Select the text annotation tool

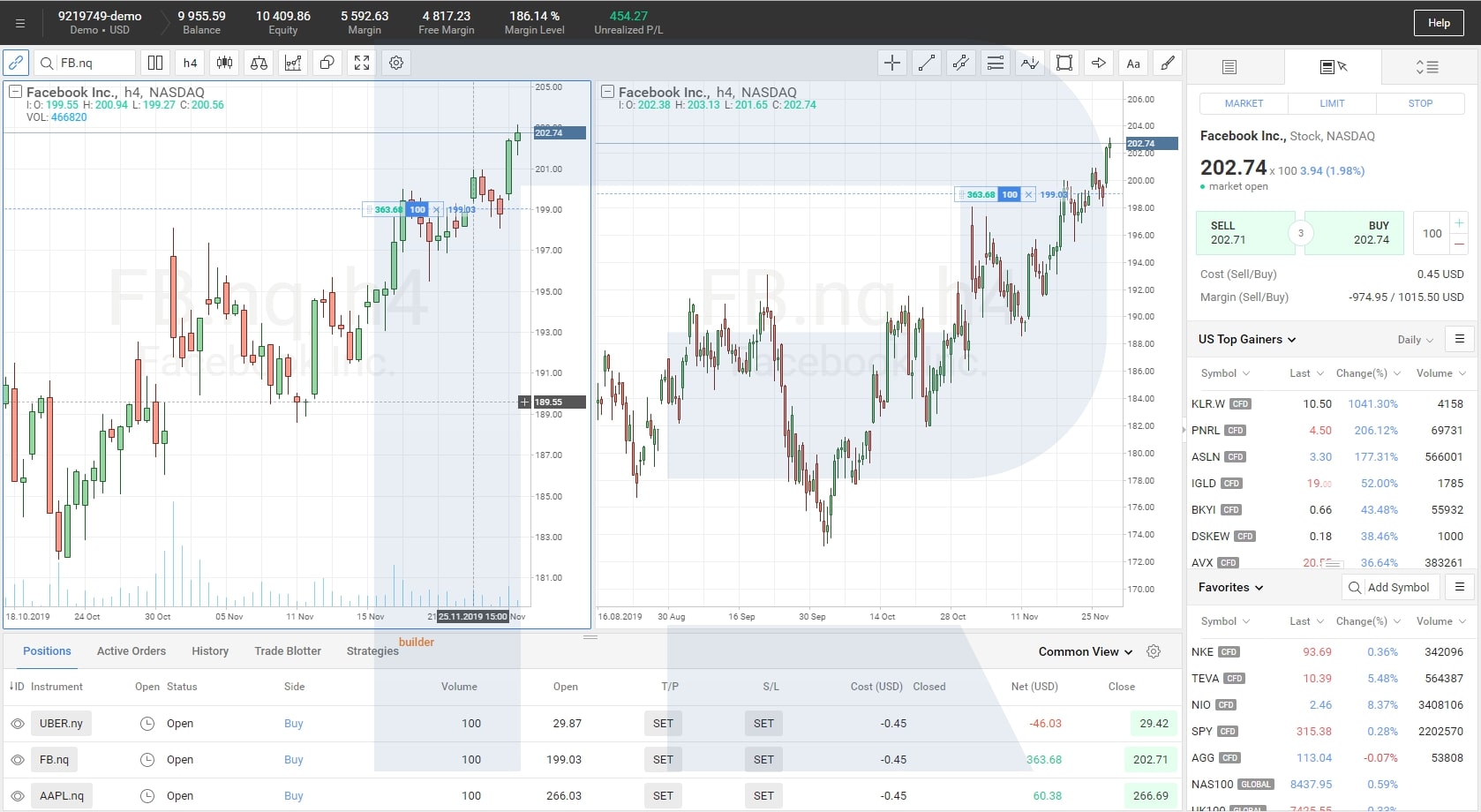pos(1133,63)
